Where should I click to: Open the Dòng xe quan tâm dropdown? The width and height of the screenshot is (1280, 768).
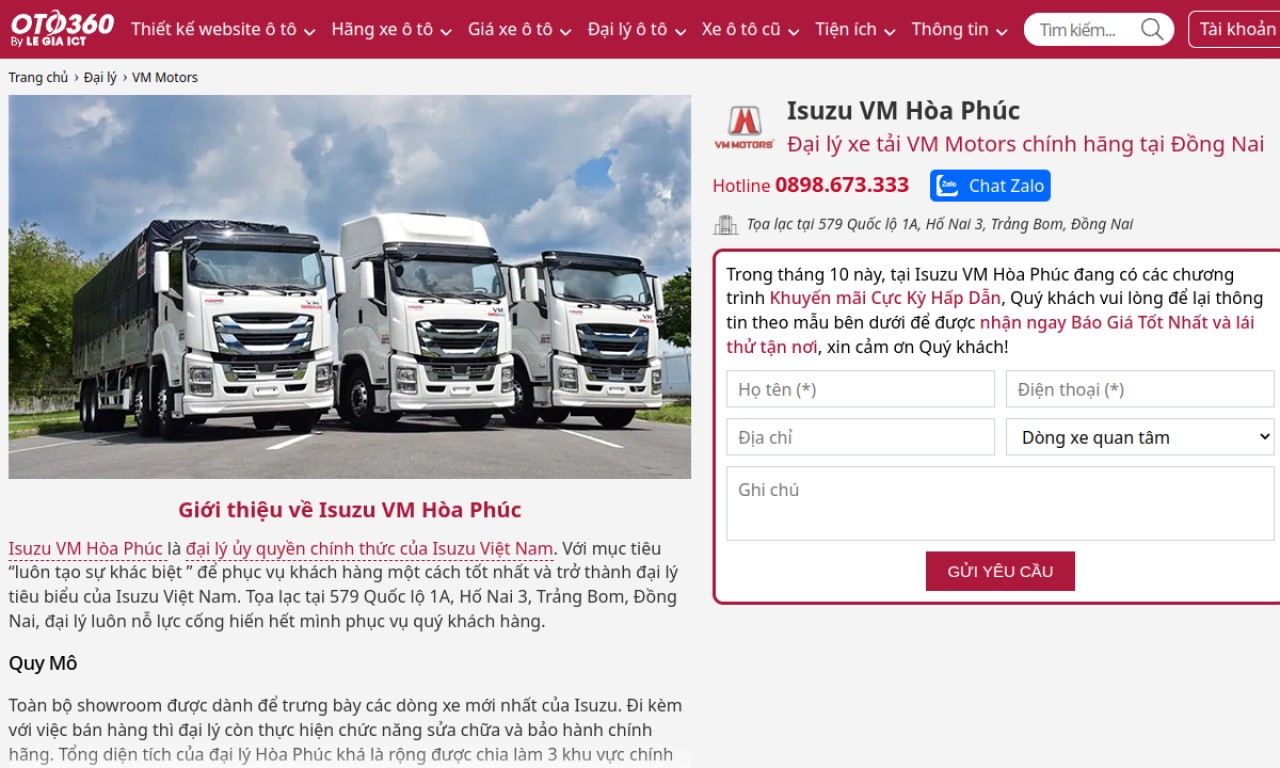[1140, 437]
